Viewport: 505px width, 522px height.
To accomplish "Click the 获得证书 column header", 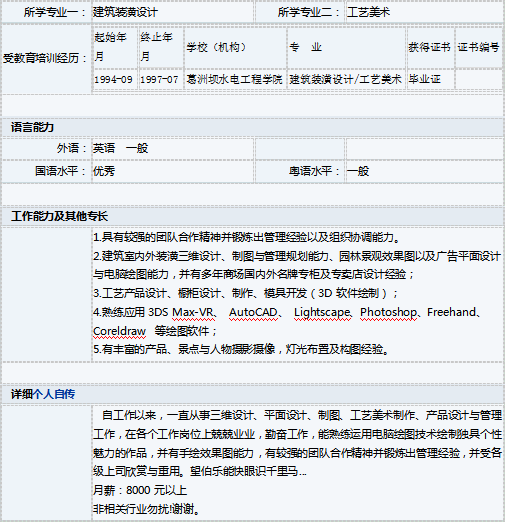I will 430,47.
